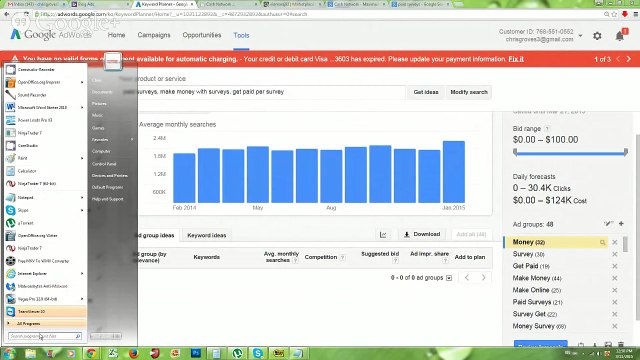Click the Fix it link in red banner
The image size is (640, 360).
[516, 59]
